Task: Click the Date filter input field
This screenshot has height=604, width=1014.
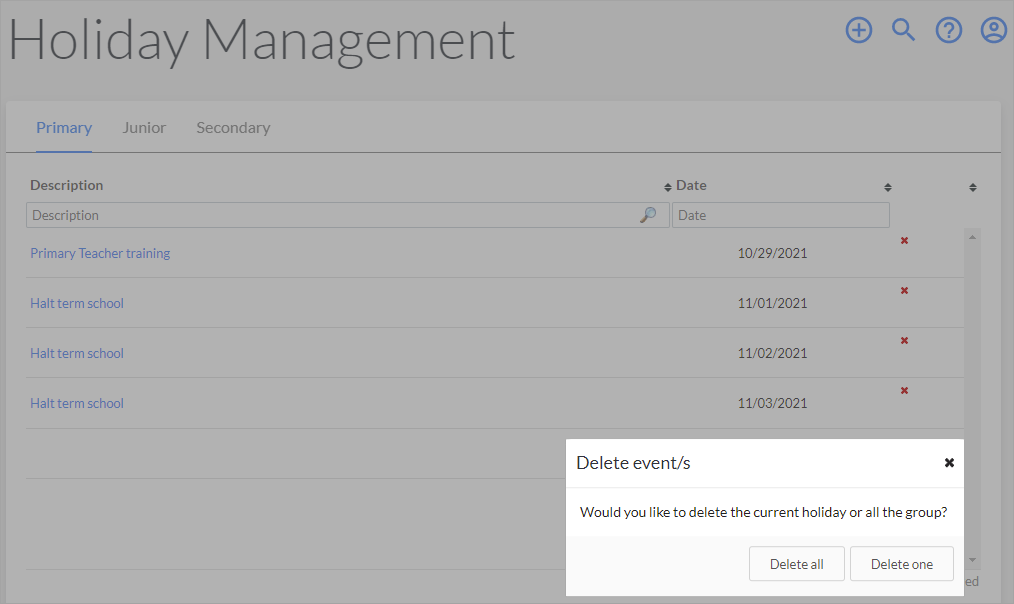Action: [781, 215]
